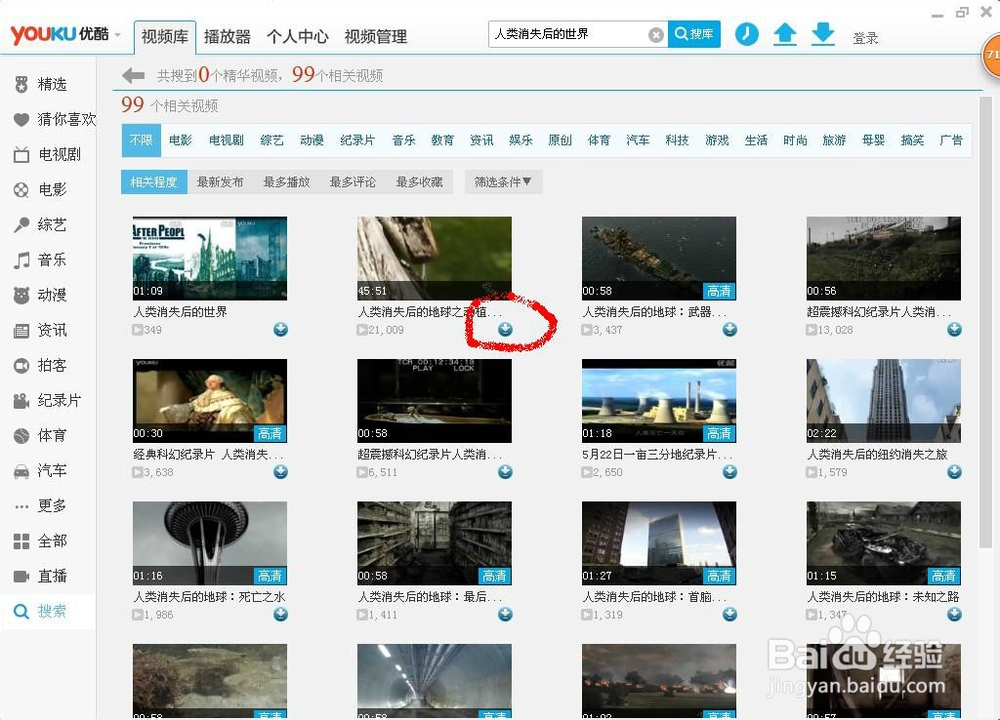The height and width of the screenshot is (720, 1000).
Task: Switch to the 视频库 tab
Action: point(165,37)
